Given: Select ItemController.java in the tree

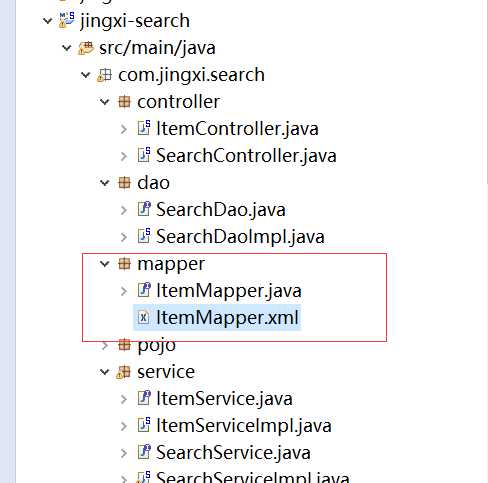Looking at the screenshot, I should coord(237,129).
